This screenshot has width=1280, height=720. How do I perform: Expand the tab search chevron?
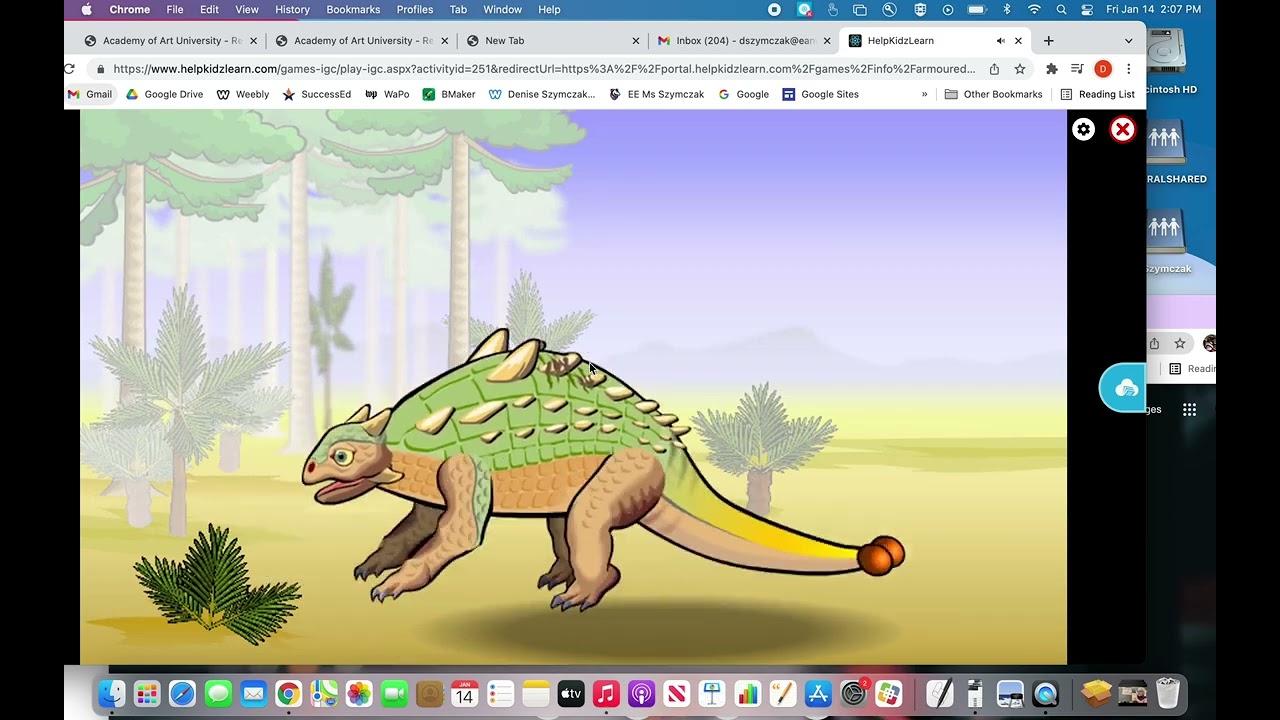tap(1129, 41)
